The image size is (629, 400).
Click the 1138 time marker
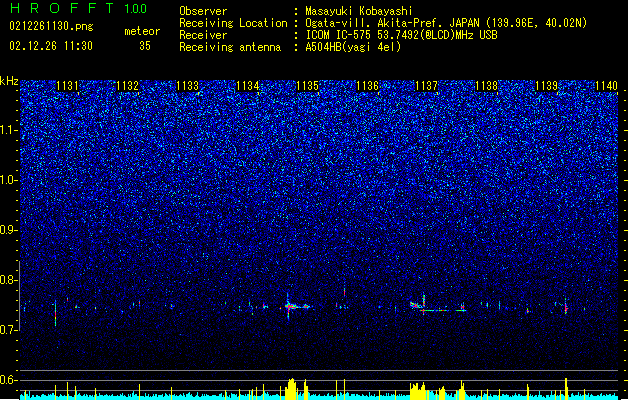point(486,85)
